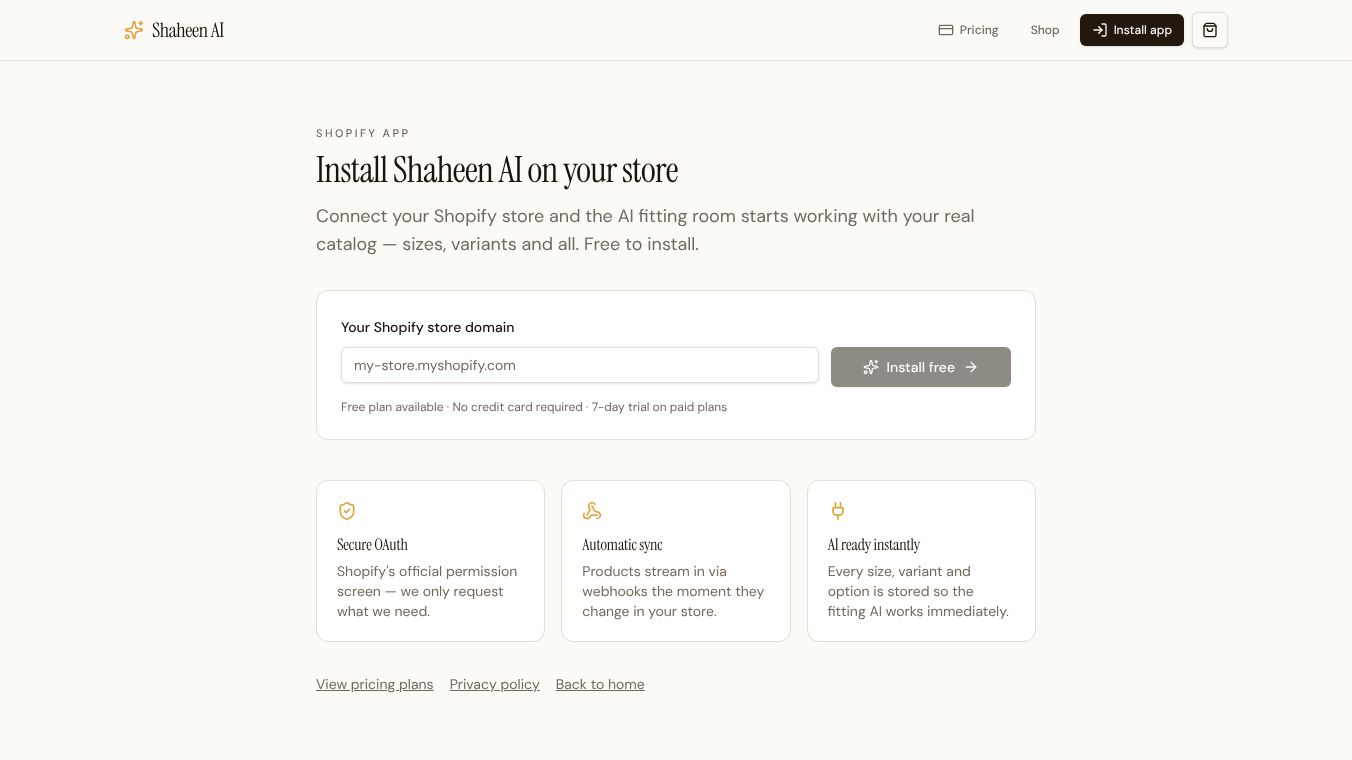Click the sparkle icon on Install free
Viewport: 1352px width, 760px height.
(x=871, y=367)
